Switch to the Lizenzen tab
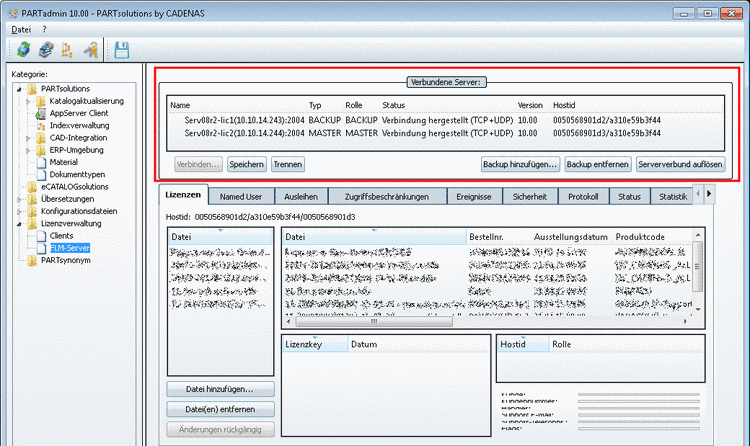 click(183, 195)
